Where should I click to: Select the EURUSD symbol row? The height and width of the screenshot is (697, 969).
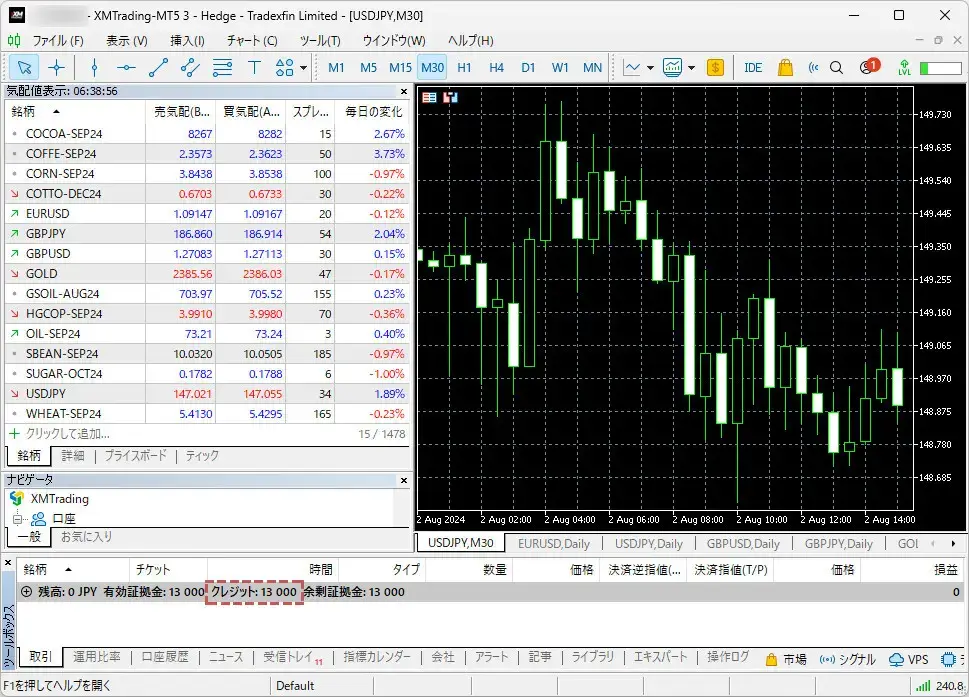click(207, 214)
